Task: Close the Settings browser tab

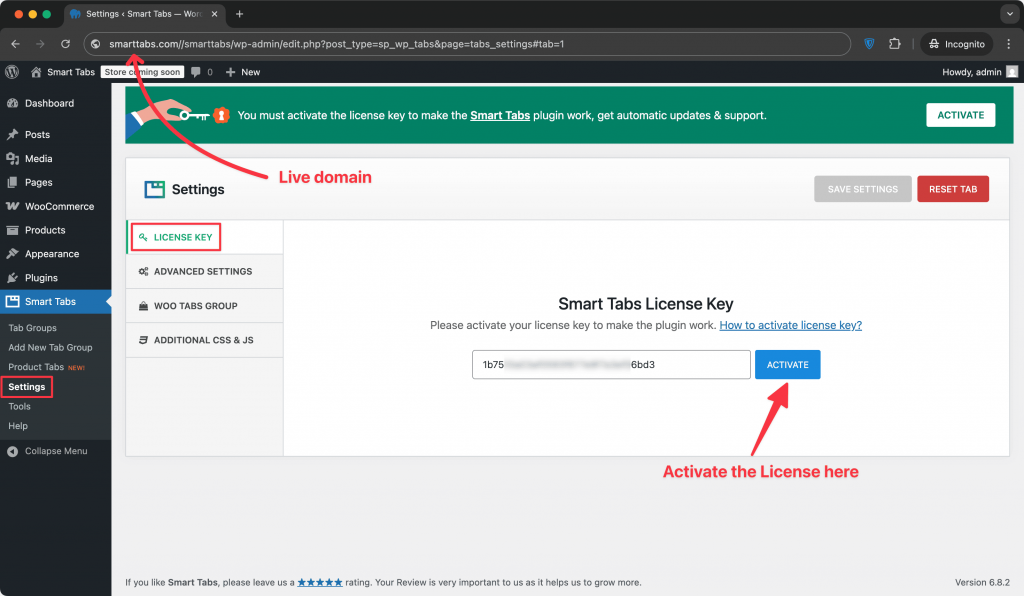Action: tap(214, 14)
